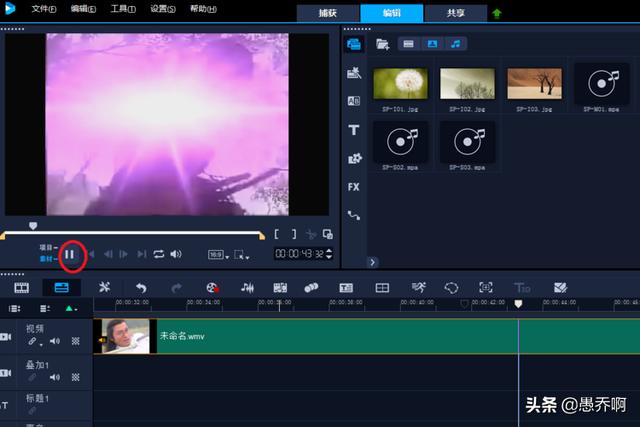Click the preview scrubber handle
This screenshot has width=640, height=427.
coord(33,226)
